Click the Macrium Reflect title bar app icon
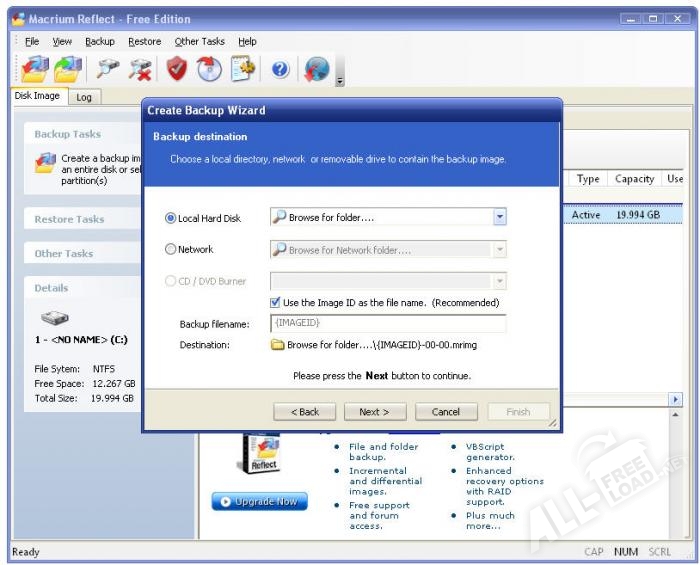 pos(18,19)
